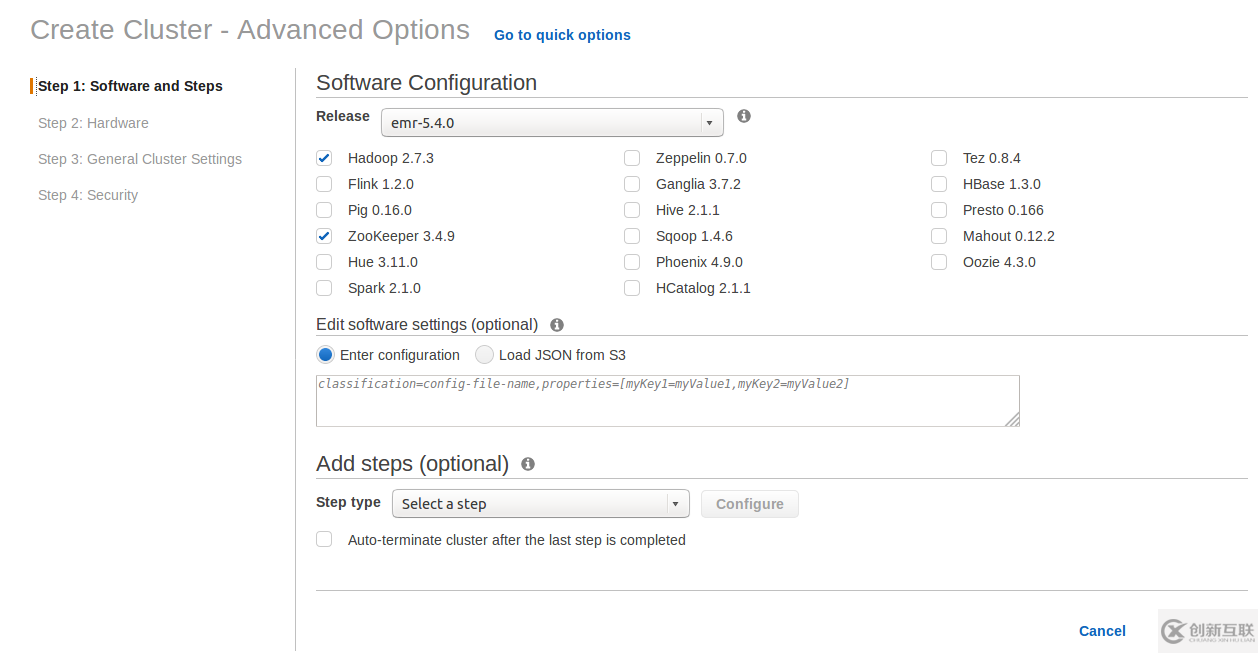
Task: Check the Sqoop 1.4.6 checkbox
Action: (x=632, y=236)
